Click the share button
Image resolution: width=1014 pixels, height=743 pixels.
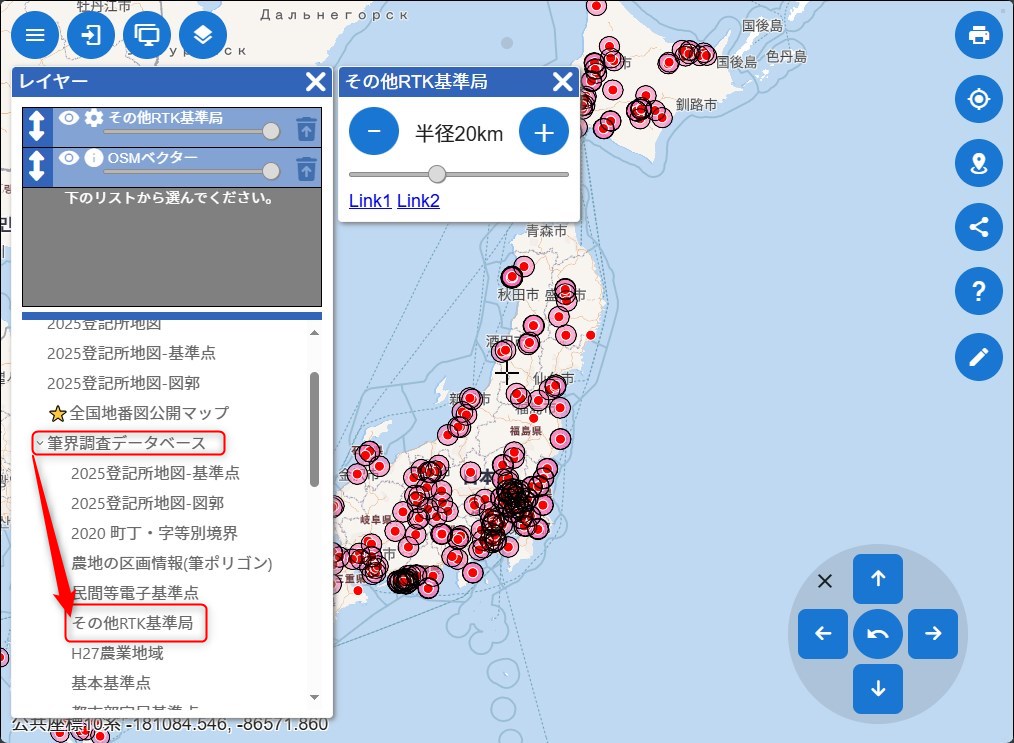[x=978, y=227]
